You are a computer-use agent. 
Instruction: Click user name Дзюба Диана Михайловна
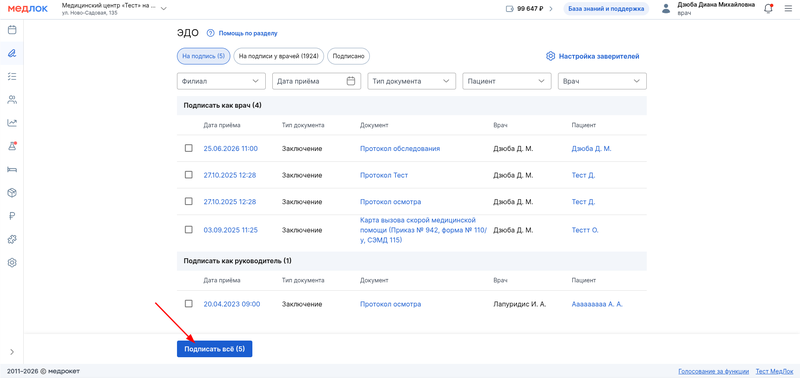(x=716, y=5)
